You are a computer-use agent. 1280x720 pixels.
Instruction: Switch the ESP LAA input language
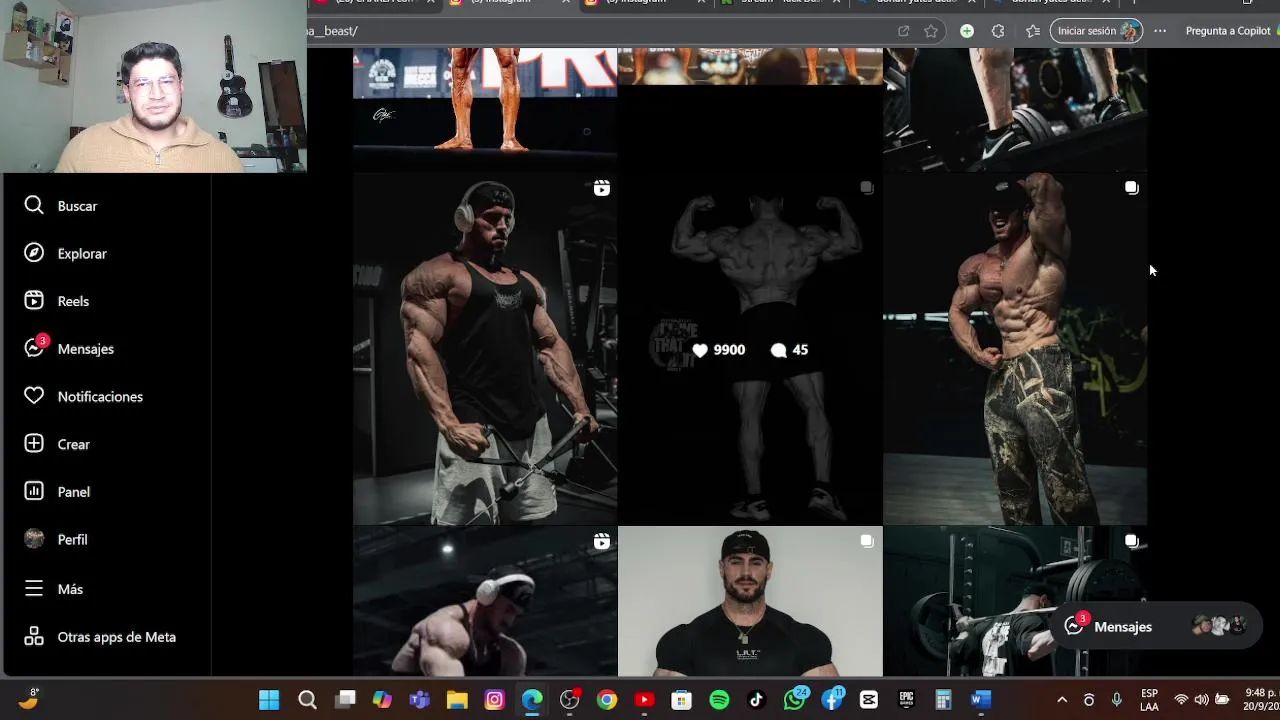click(1149, 700)
